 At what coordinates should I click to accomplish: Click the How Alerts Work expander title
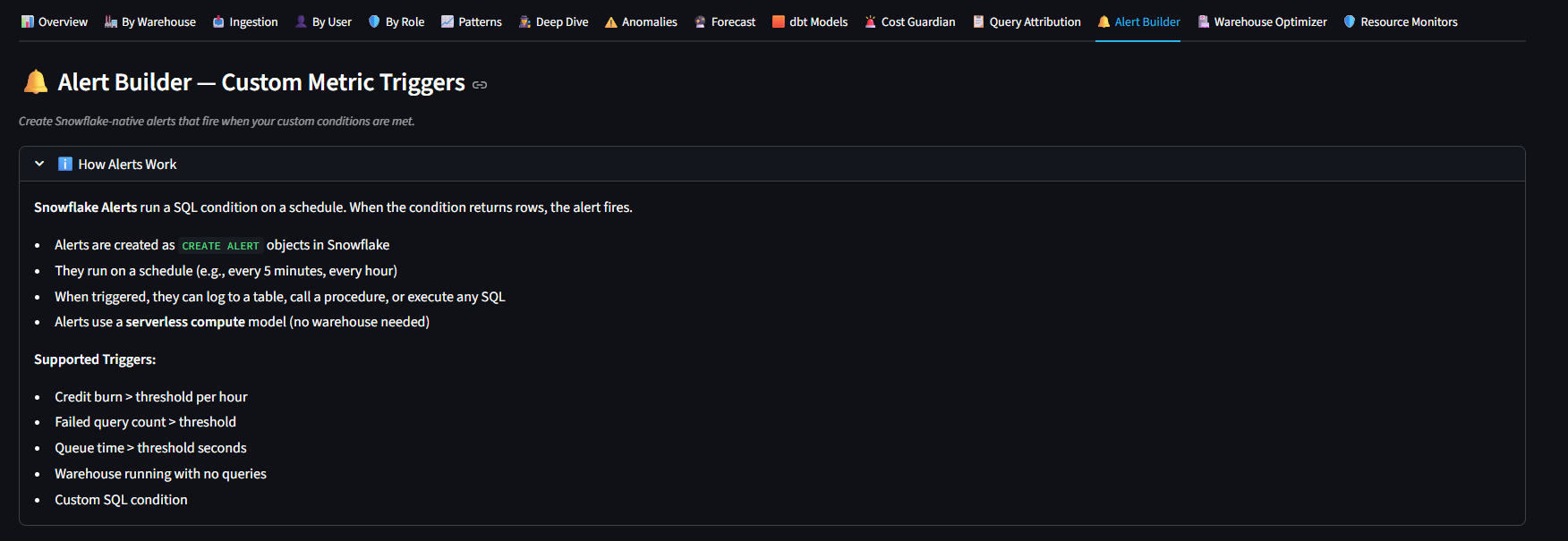click(127, 165)
